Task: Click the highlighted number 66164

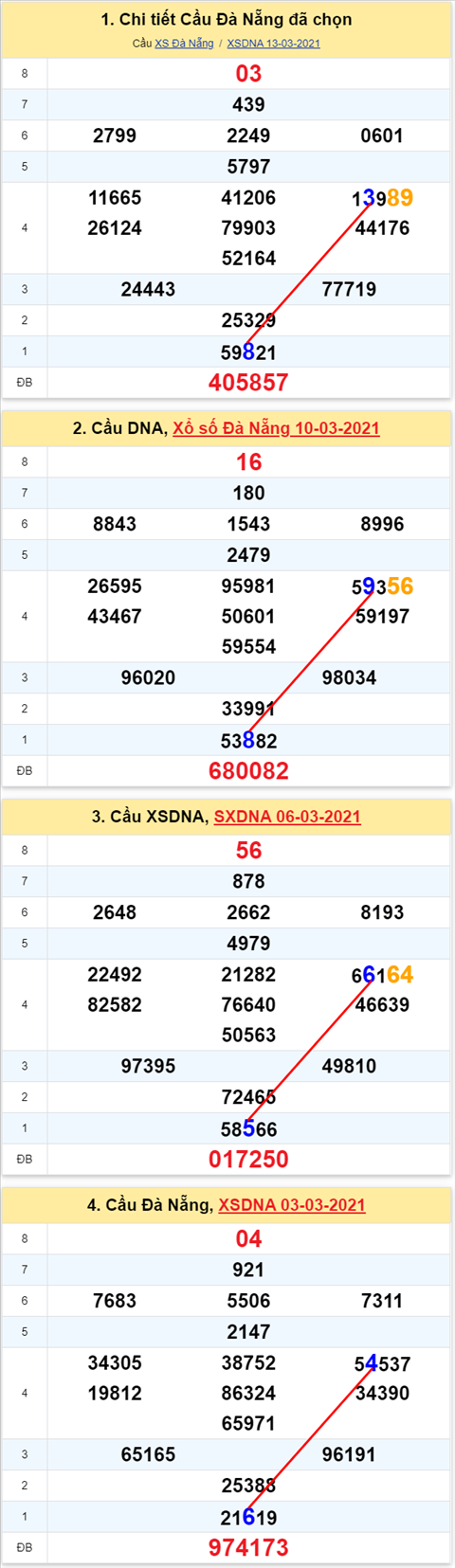Action: [x=382, y=975]
